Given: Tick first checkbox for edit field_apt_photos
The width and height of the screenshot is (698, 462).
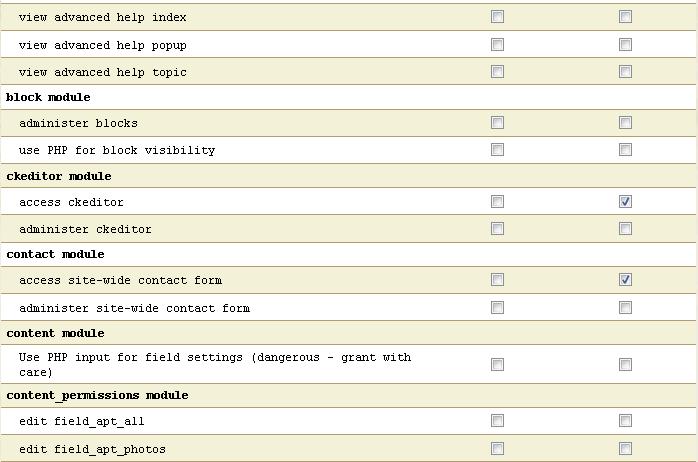Looking at the screenshot, I should [x=497, y=449].
